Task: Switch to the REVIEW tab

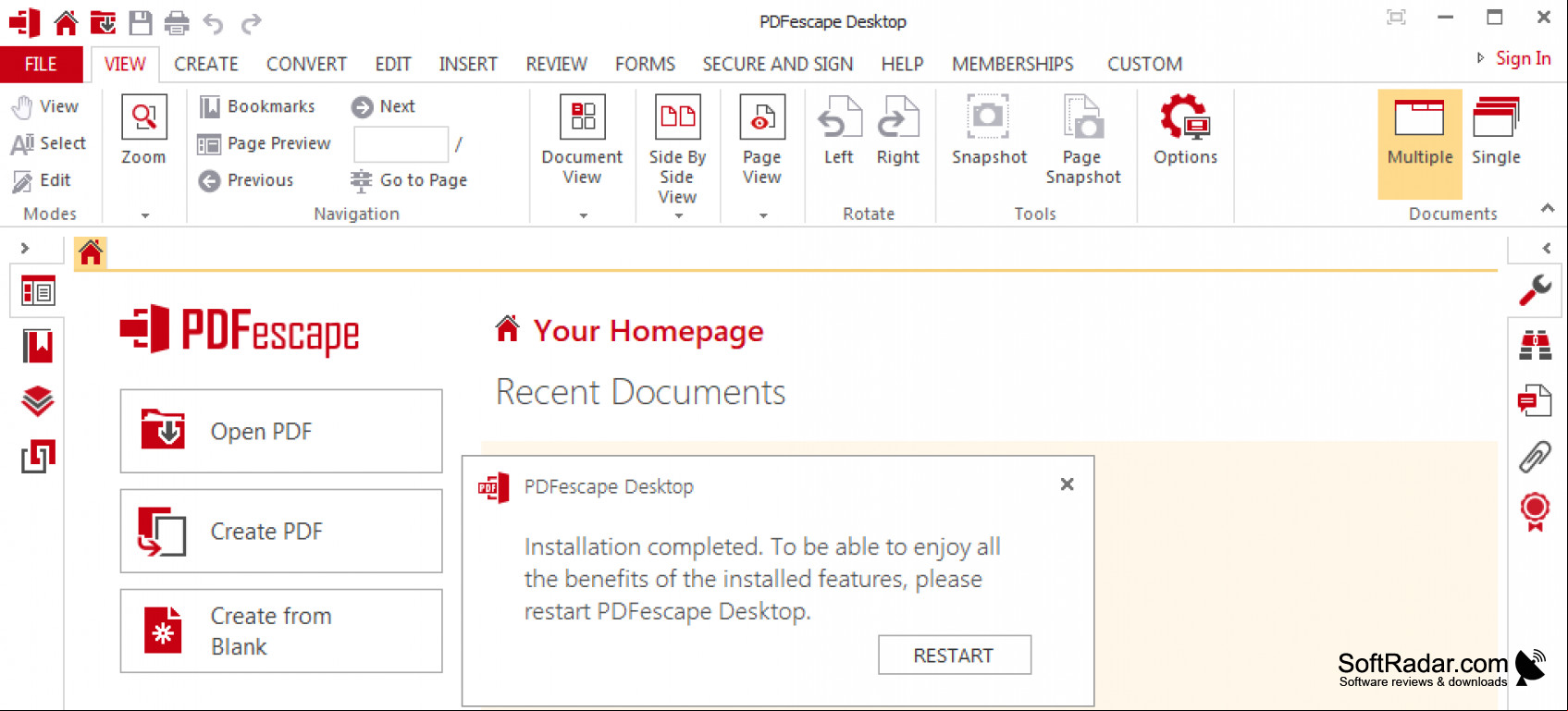Action: pos(557,64)
